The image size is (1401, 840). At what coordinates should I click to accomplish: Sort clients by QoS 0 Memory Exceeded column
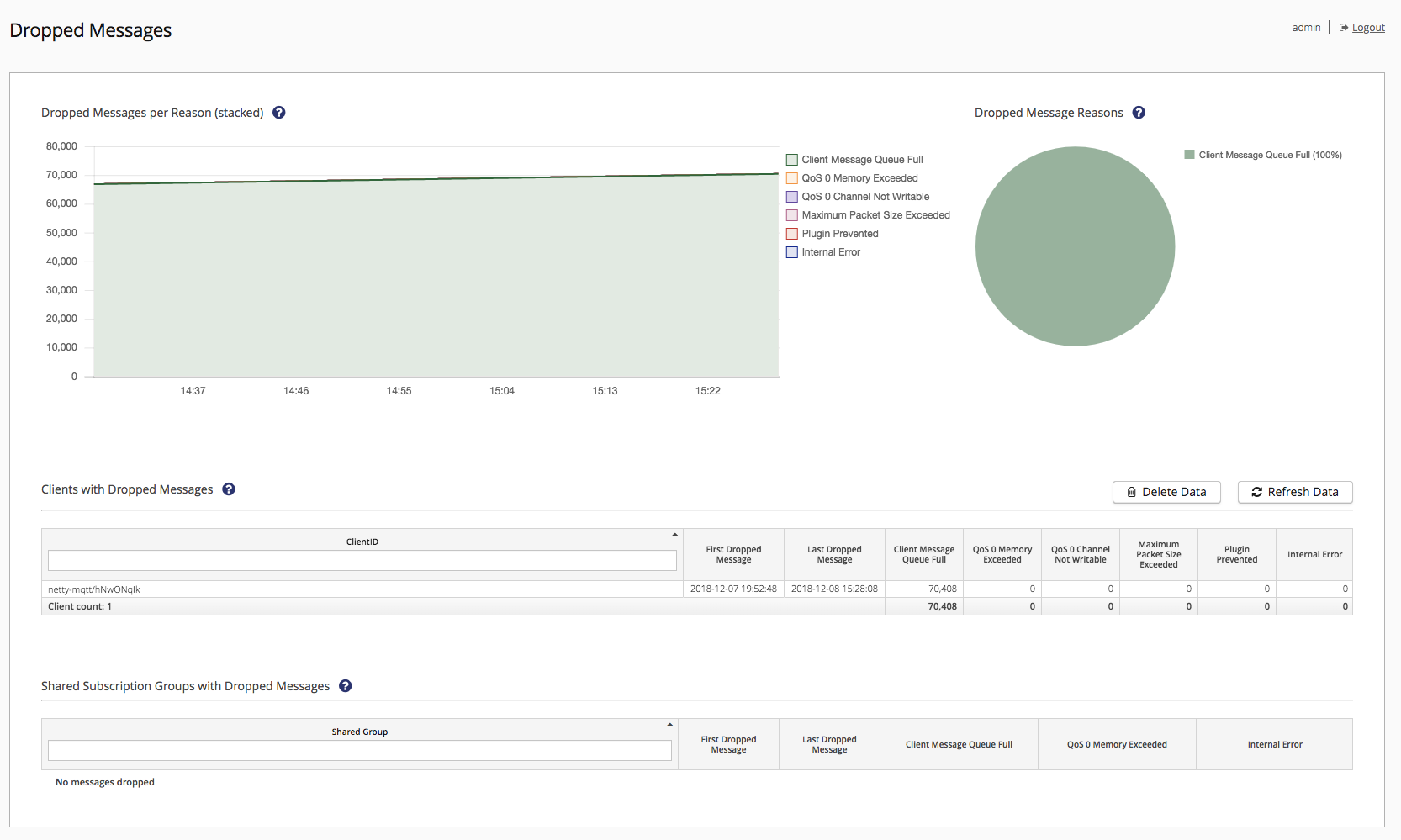(x=1002, y=555)
